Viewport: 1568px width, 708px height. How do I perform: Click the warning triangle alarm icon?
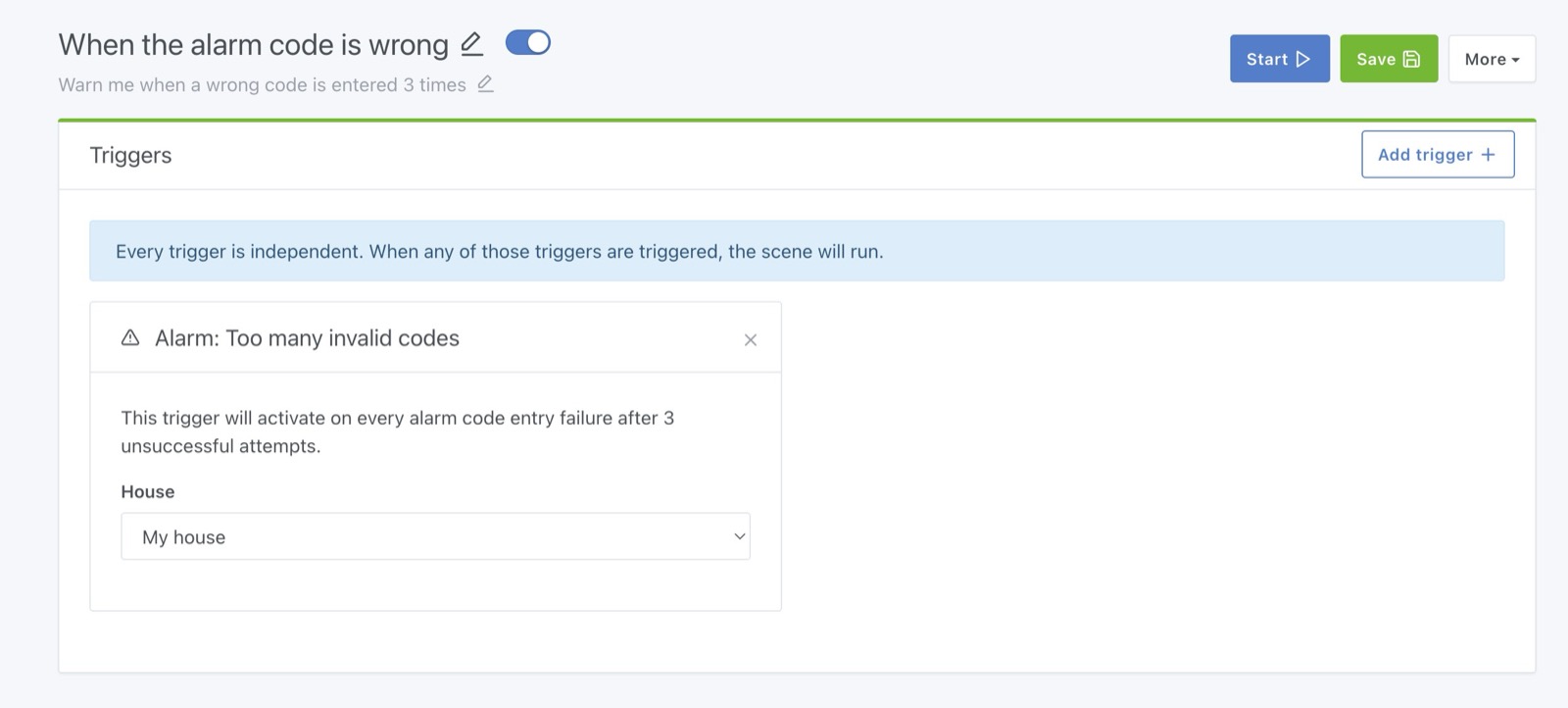[x=130, y=338]
